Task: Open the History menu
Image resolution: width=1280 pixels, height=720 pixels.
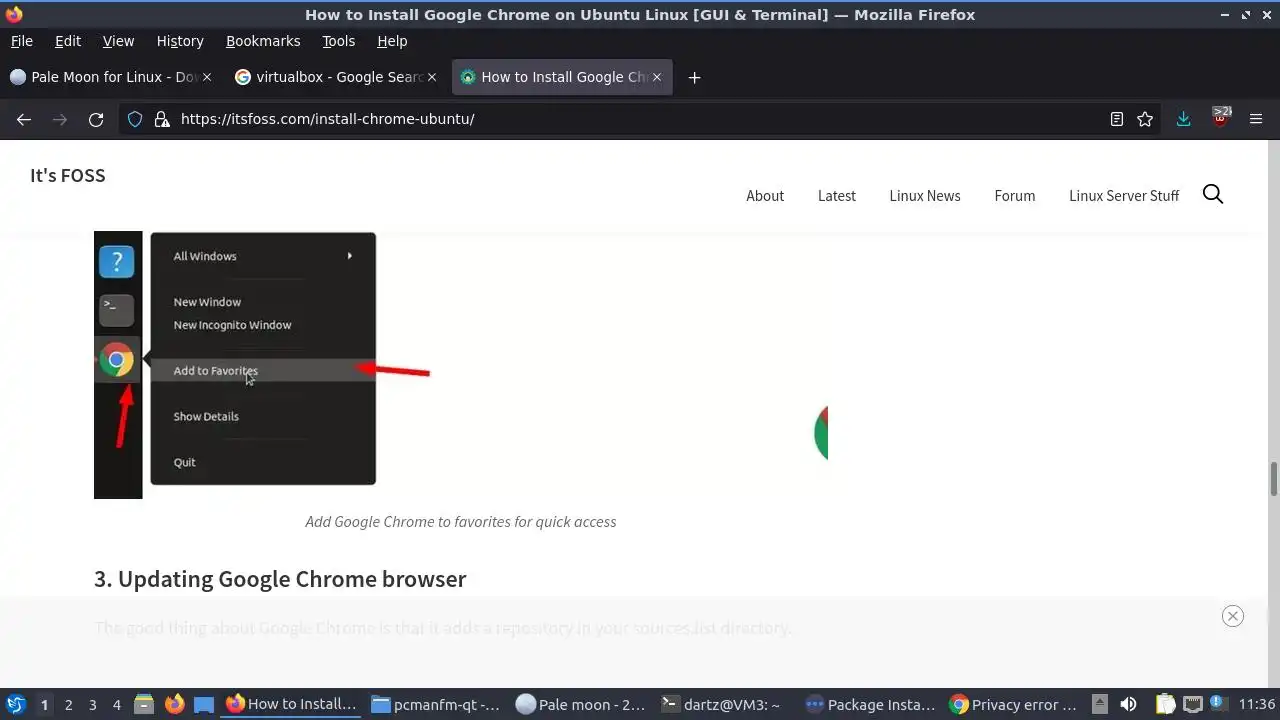Action: (180, 41)
